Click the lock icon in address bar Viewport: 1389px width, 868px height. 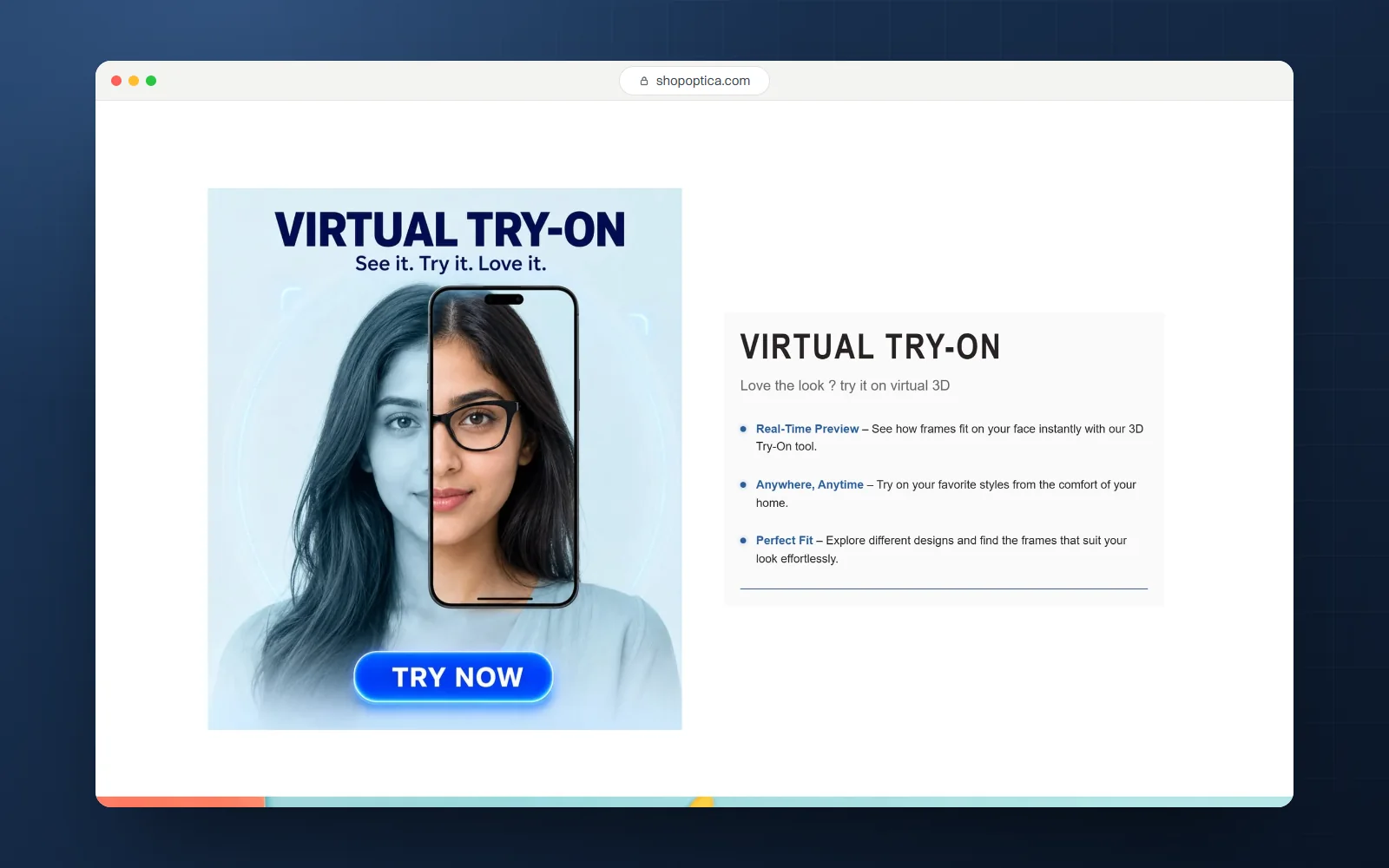tap(644, 81)
